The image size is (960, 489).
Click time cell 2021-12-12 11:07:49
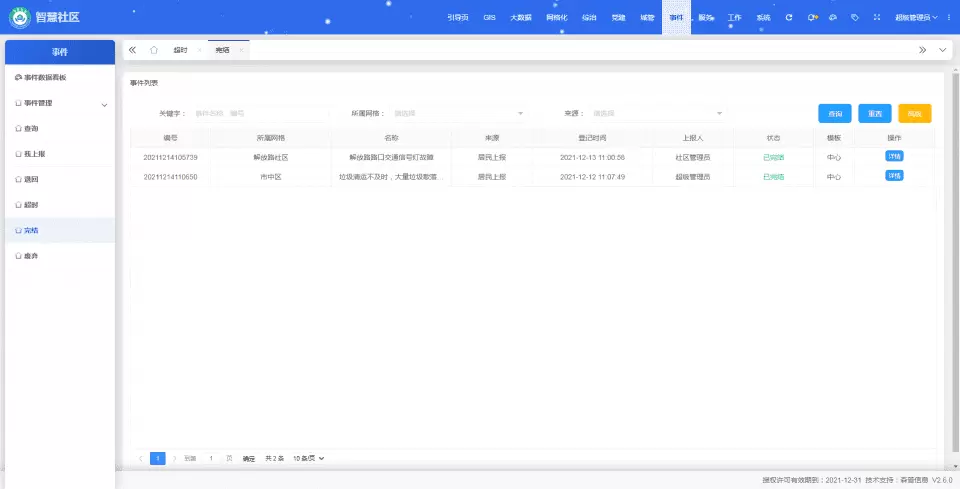click(x=592, y=177)
